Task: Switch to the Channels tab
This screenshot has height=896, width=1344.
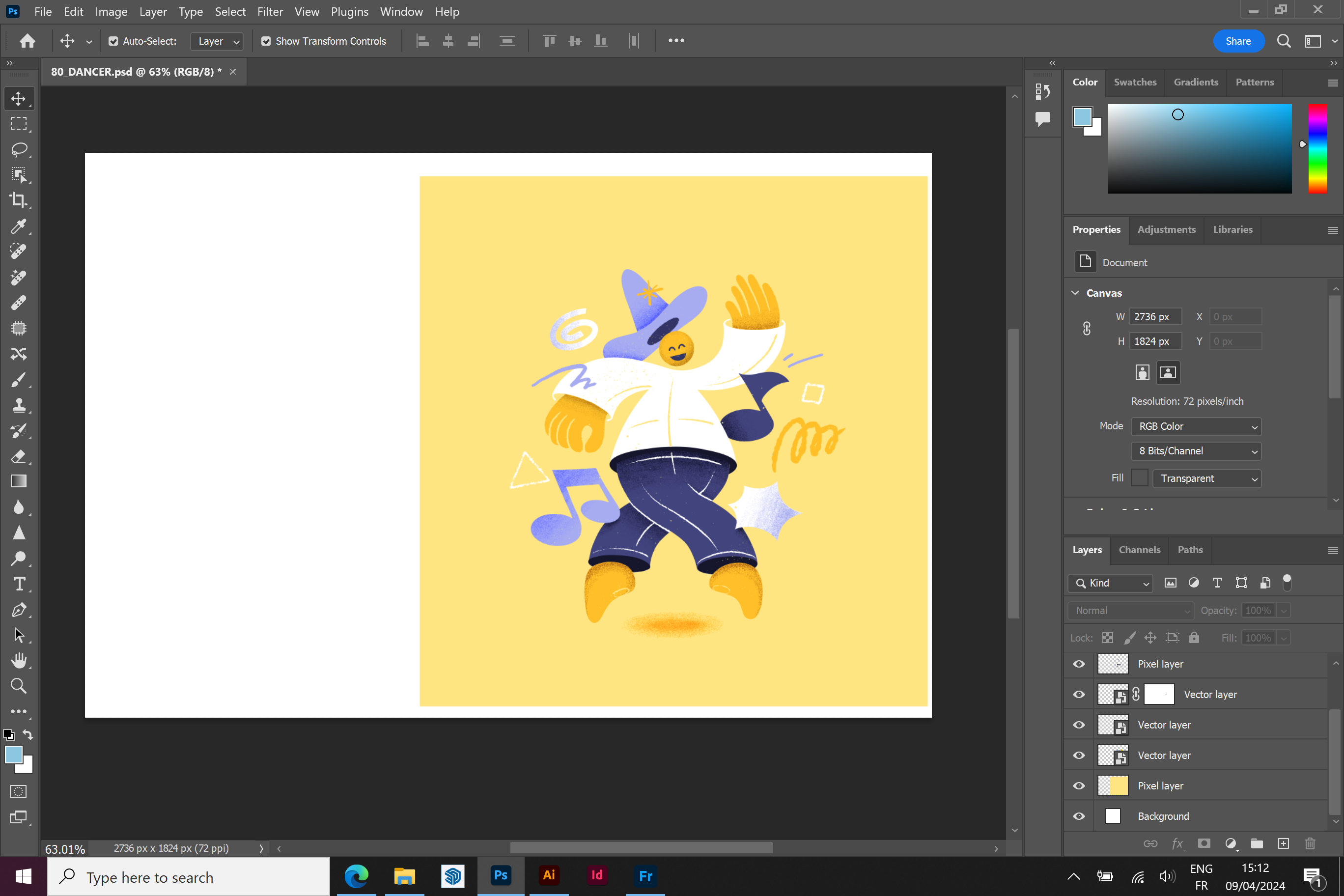Action: (x=1139, y=550)
